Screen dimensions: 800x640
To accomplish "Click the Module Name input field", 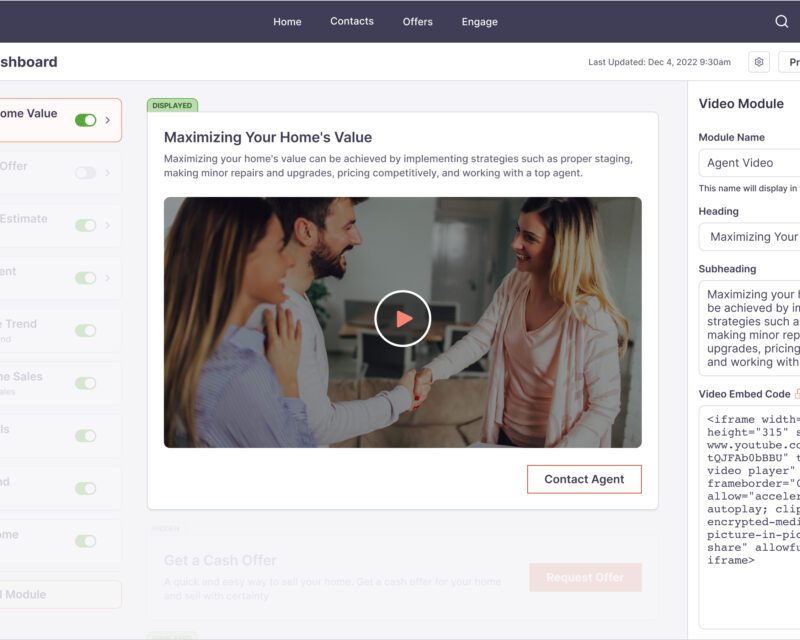I will click(x=750, y=163).
